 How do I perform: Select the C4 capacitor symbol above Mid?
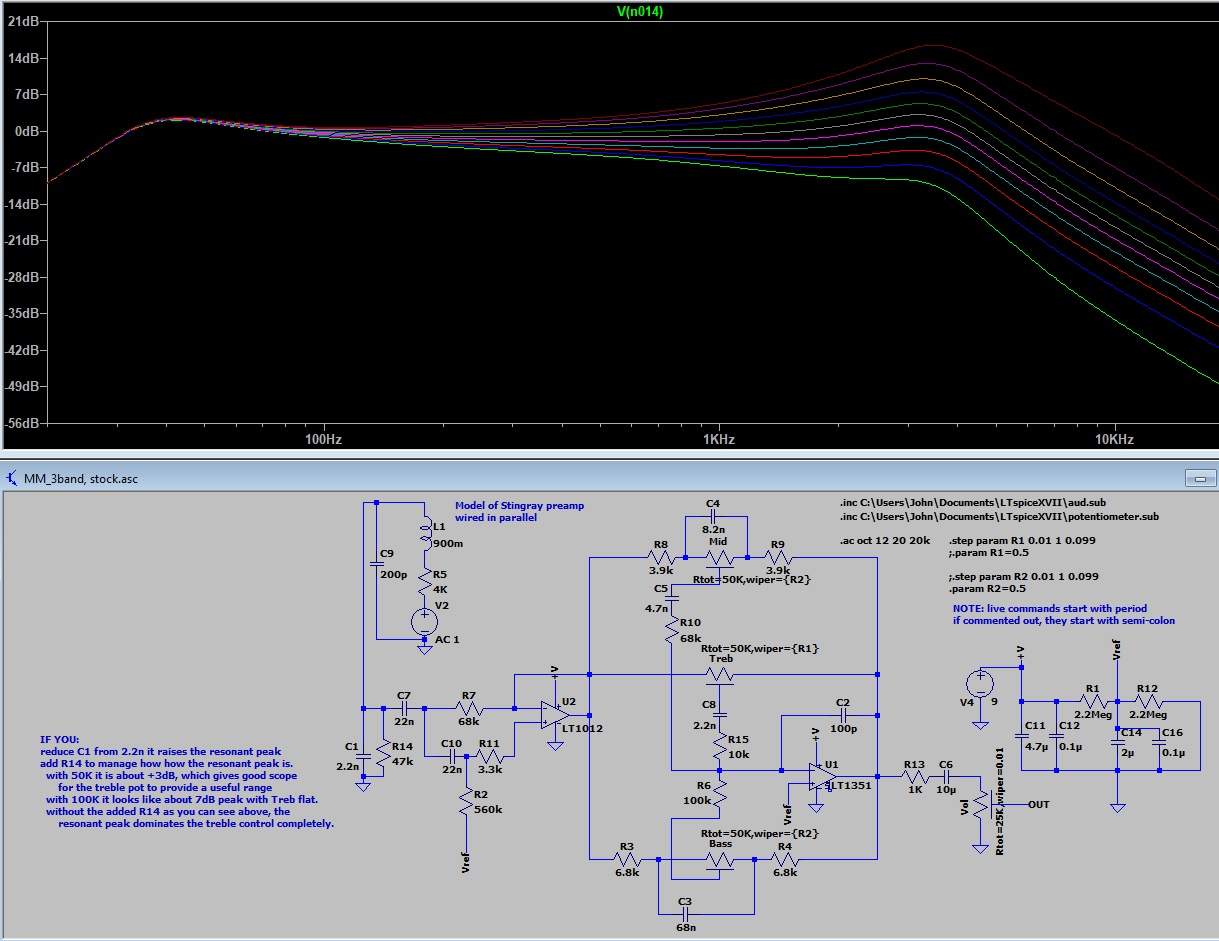pyautogui.click(x=712, y=517)
